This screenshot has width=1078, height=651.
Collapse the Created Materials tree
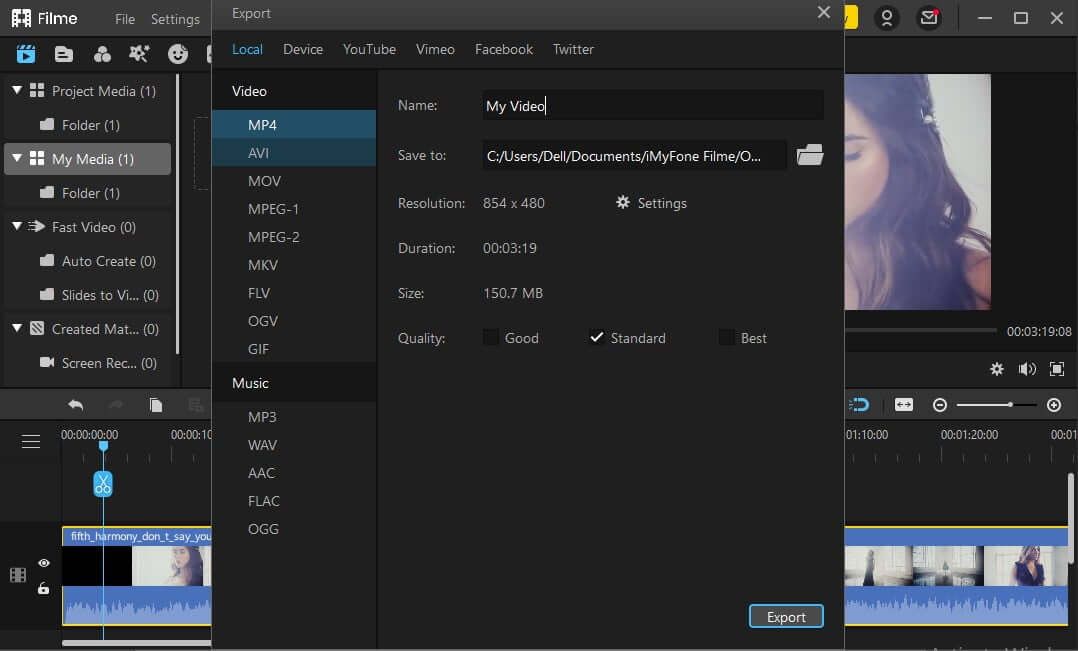[x=17, y=328]
